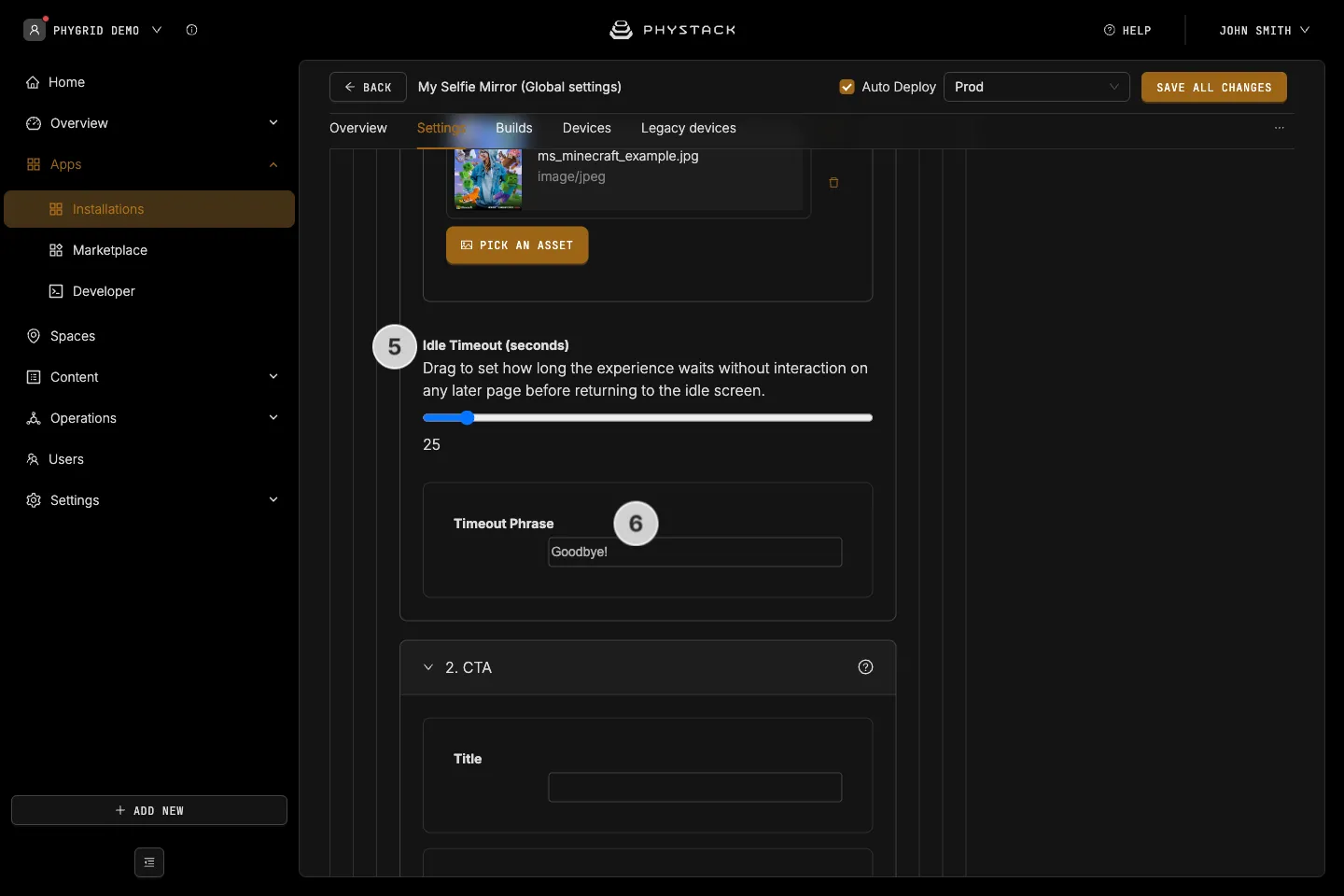
Task: Click the Developer terminal icon
Action: click(x=56, y=291)
